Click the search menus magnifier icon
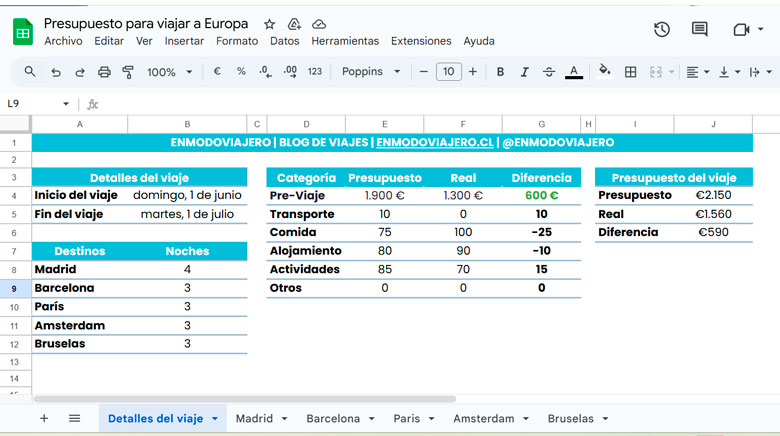 [30, 72]
